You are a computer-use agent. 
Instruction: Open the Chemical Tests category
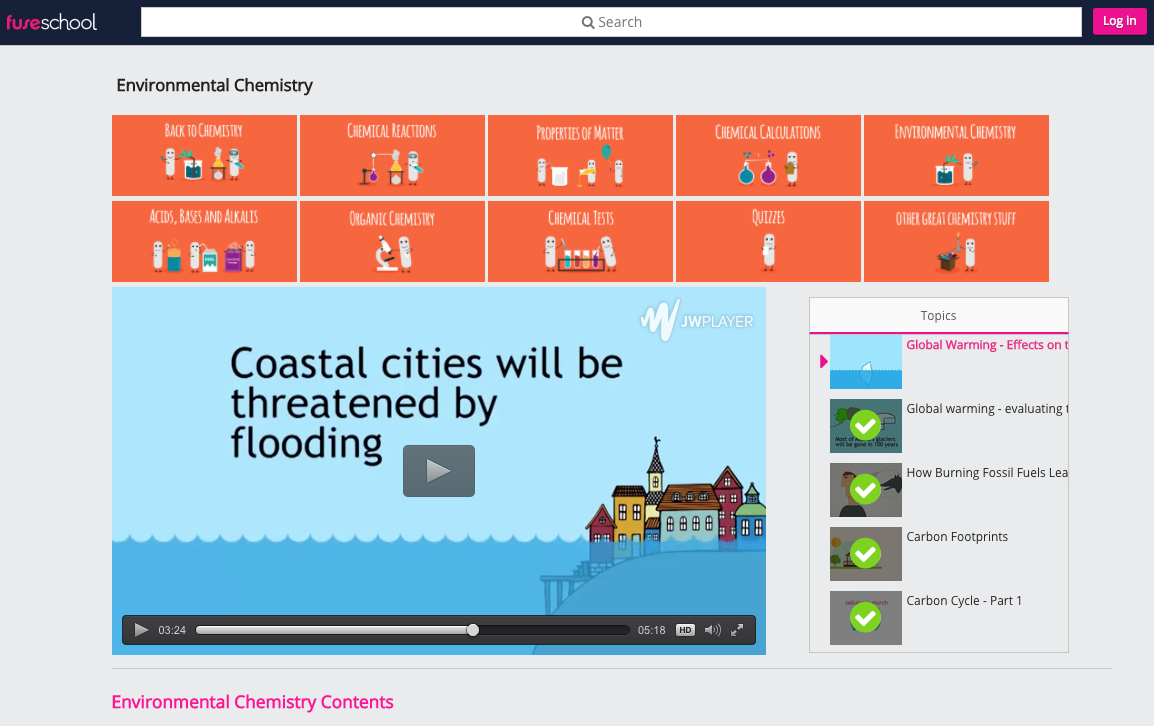pyautogui.click(x=580, y=241)
